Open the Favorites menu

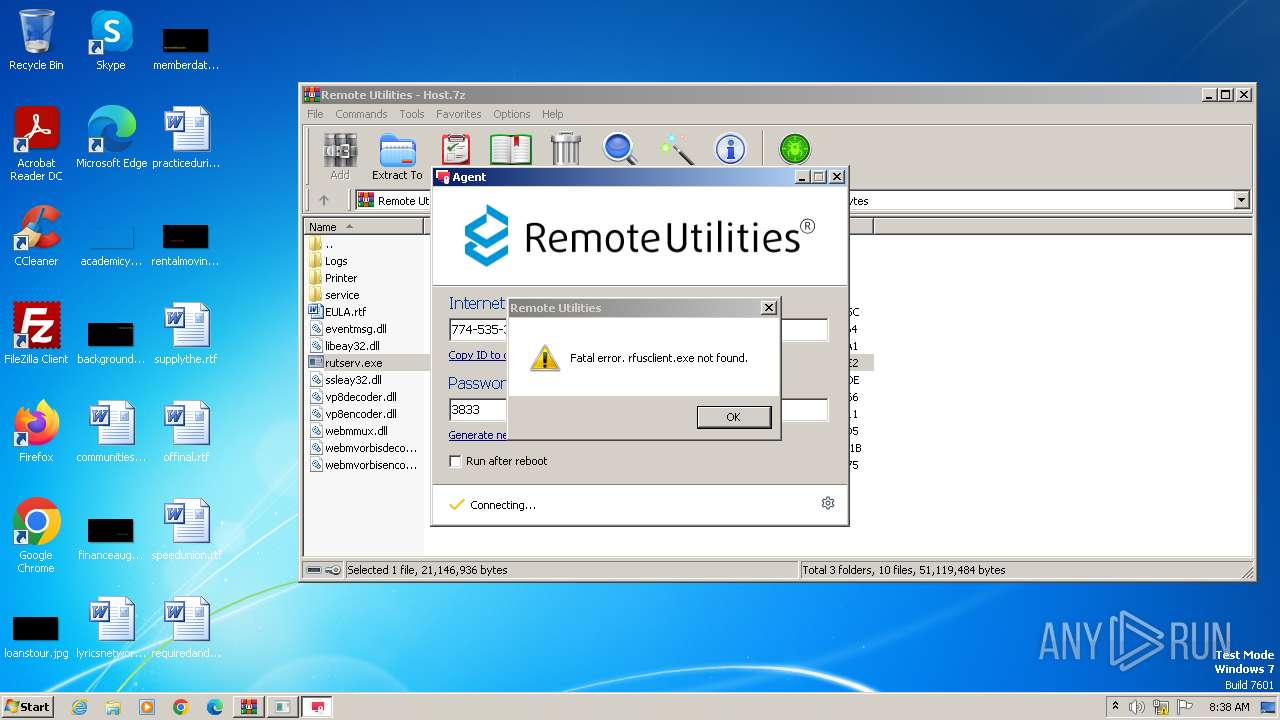click(459, 114)
